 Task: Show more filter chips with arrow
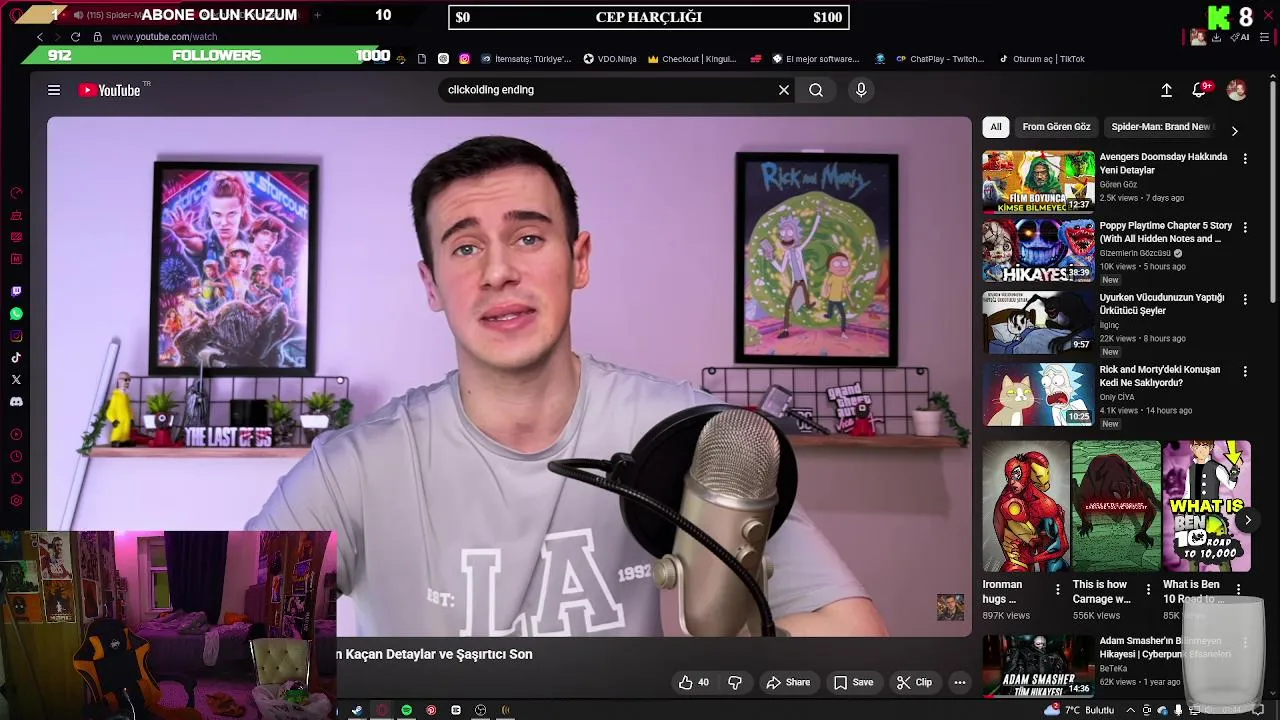coord(1234,131)
